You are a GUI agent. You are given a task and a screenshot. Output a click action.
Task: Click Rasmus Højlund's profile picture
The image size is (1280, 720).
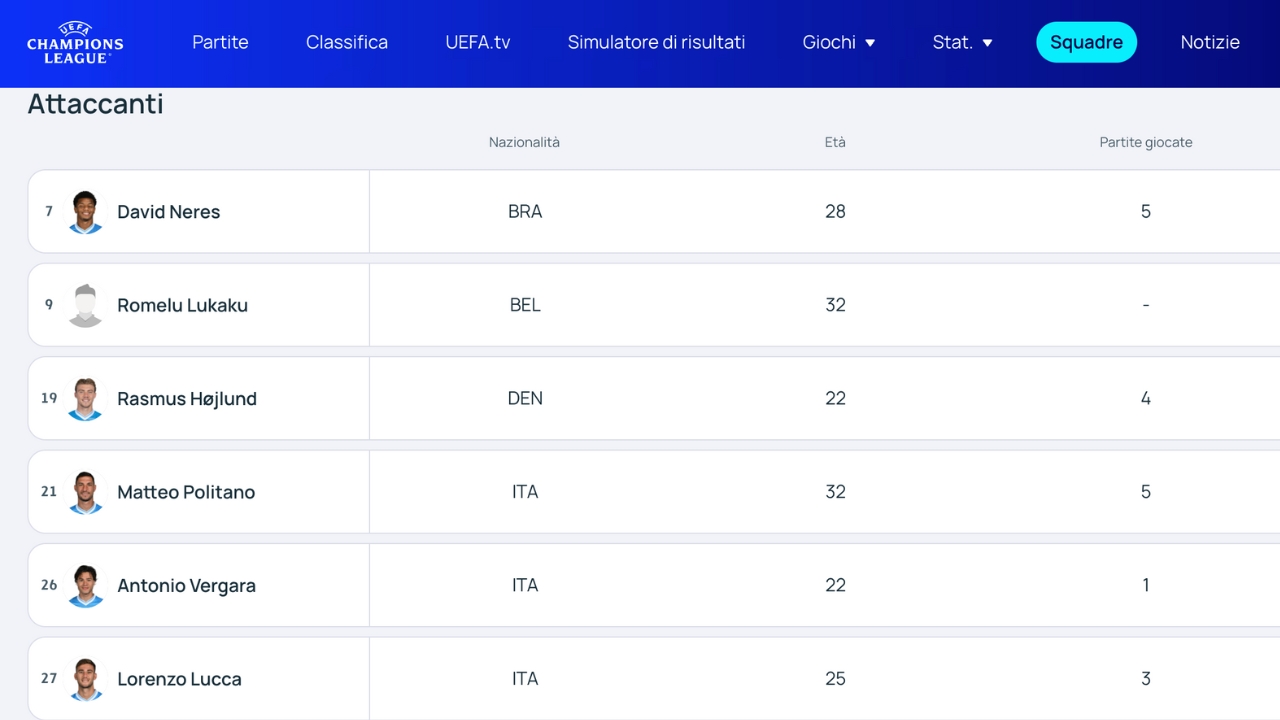click(85, 399)
